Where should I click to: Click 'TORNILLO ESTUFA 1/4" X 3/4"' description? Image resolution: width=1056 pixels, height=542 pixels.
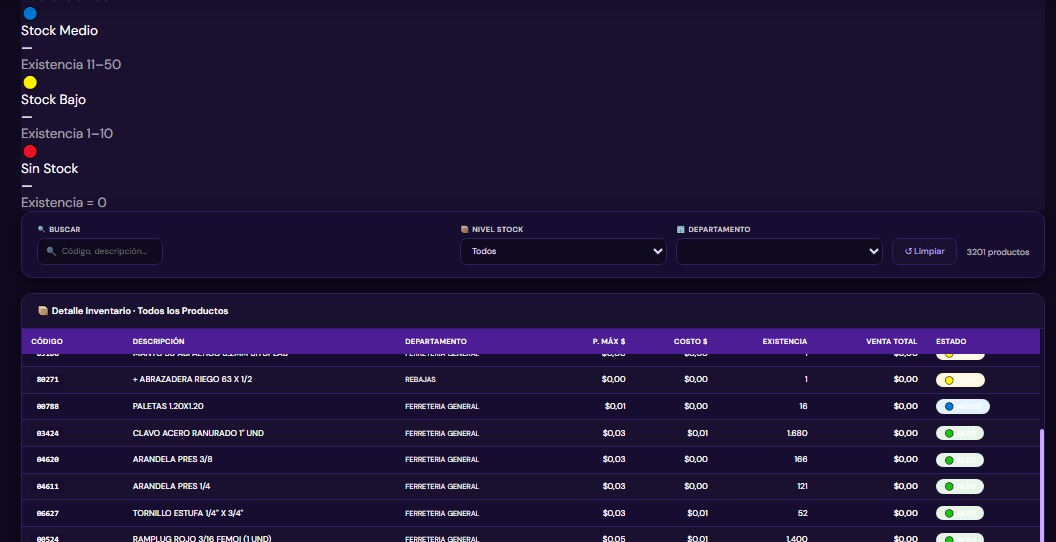tap(188, 513)
